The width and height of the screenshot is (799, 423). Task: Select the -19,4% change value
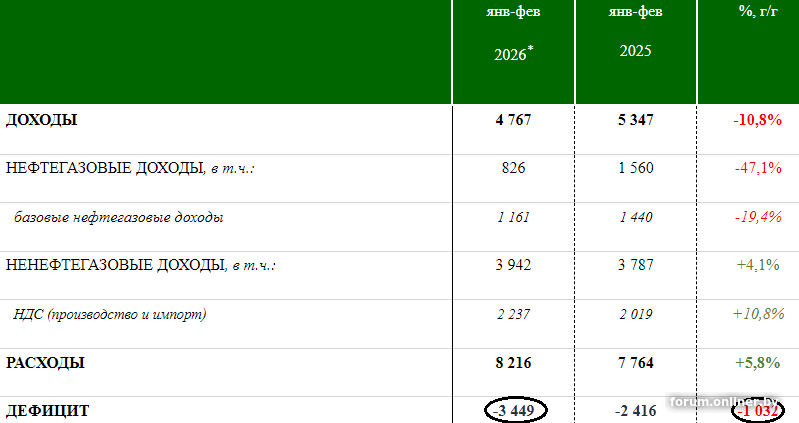[x=757, y=216]
